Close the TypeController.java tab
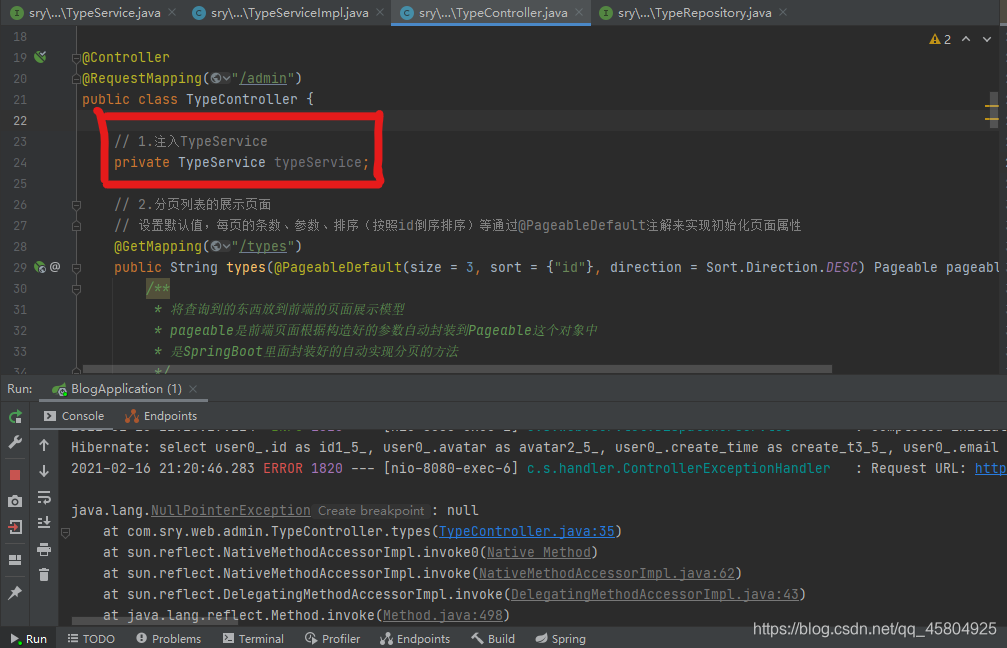The height and width of the screenshot is (648, 1007). (x=579, y=12)
